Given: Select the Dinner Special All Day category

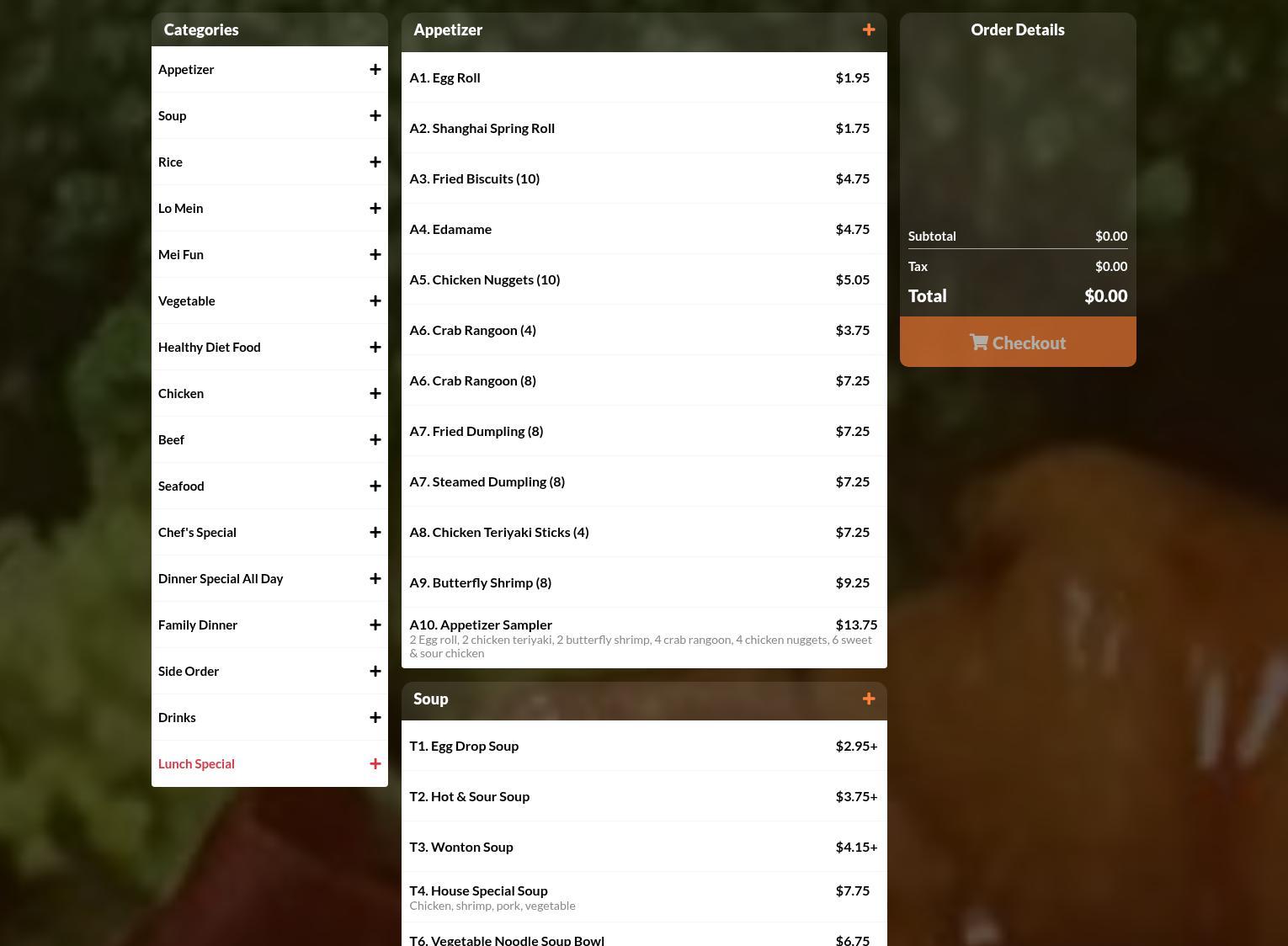Looking at the screenshot, I should [269, 578].
